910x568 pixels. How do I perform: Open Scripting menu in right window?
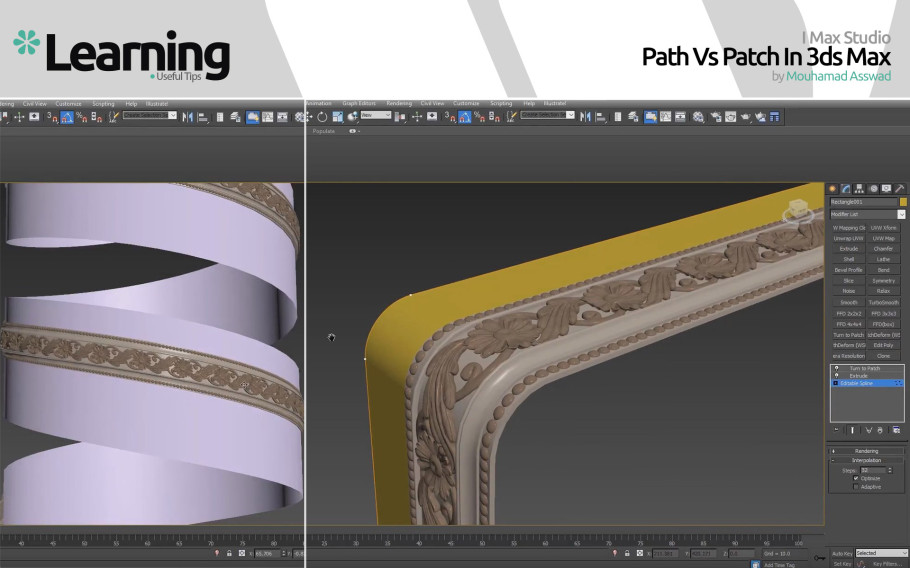pyautogui.click(x=501, y=103)
